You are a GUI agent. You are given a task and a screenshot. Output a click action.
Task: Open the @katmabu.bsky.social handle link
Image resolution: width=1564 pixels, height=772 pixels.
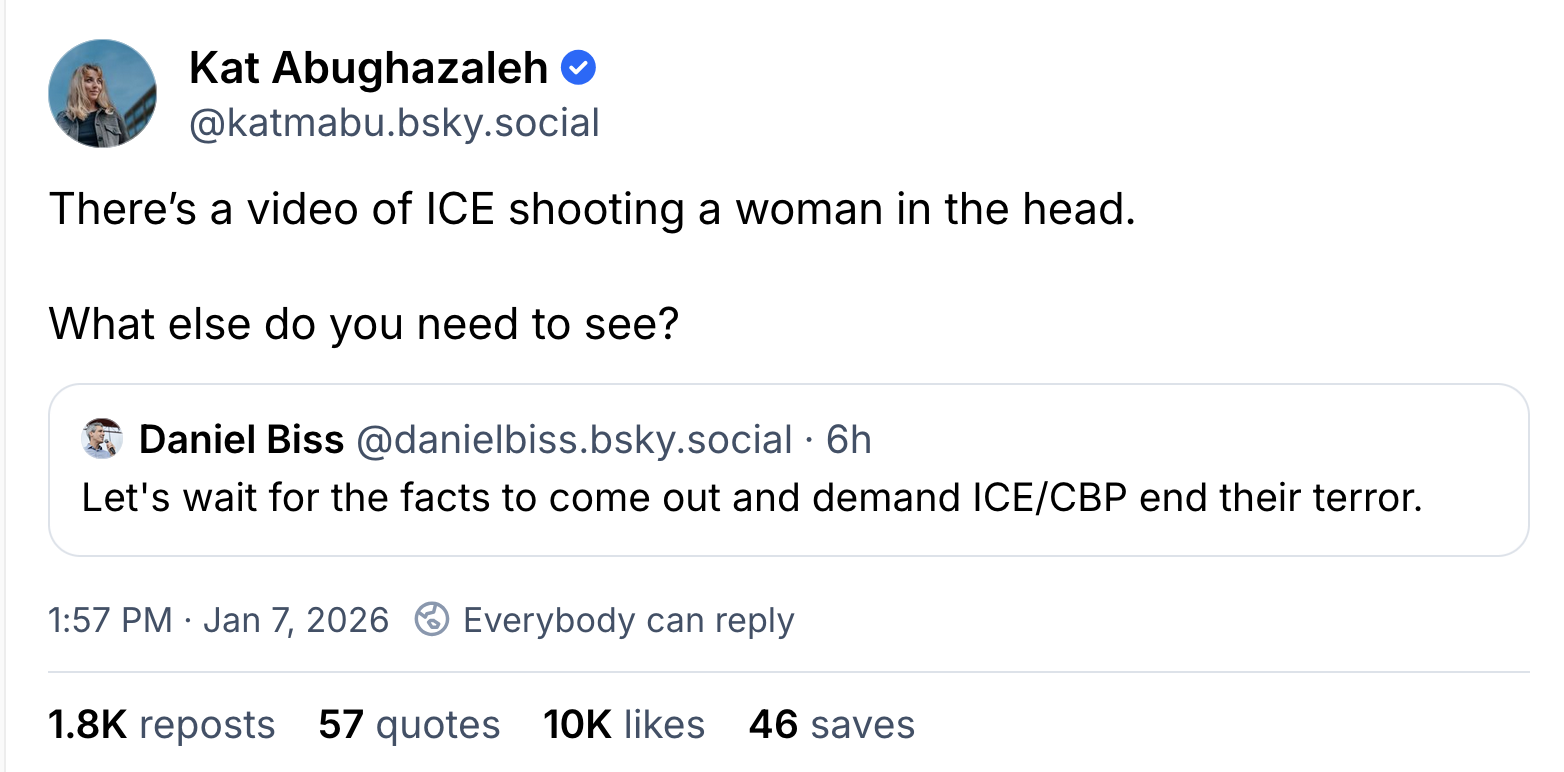tap(394, 122)
